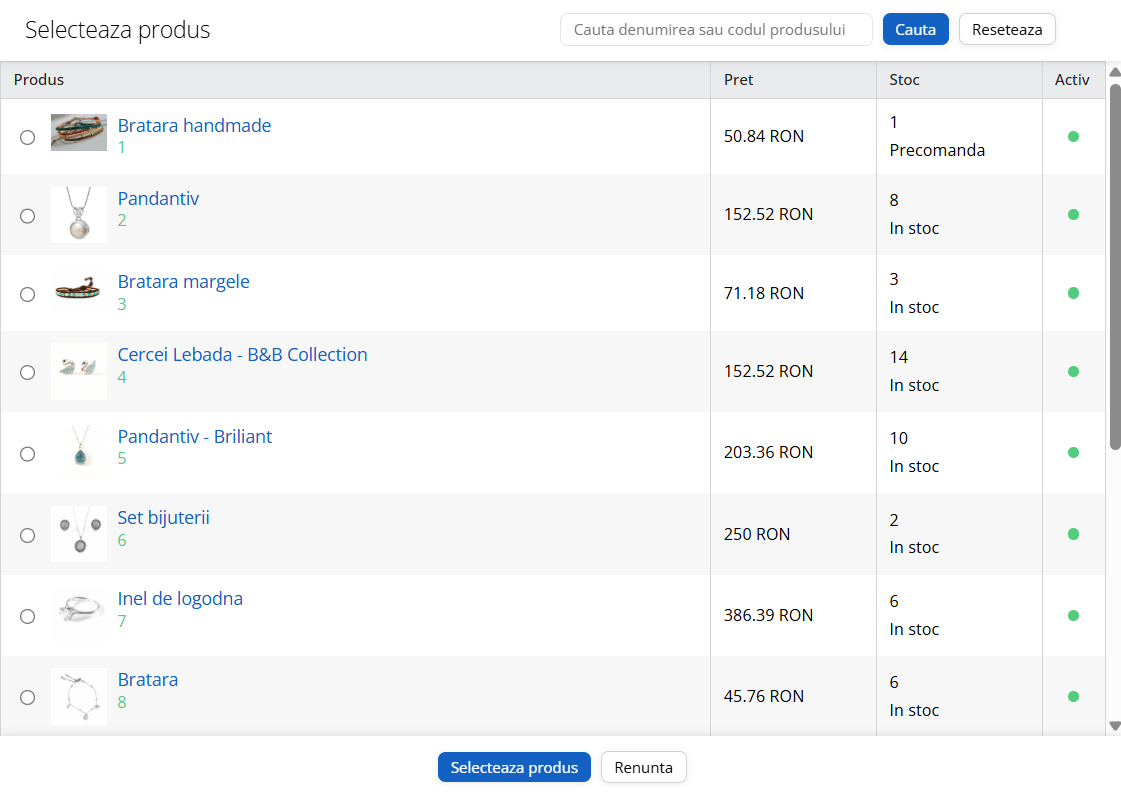Click the active indicator for Set bijuterii

point(1073,534)
